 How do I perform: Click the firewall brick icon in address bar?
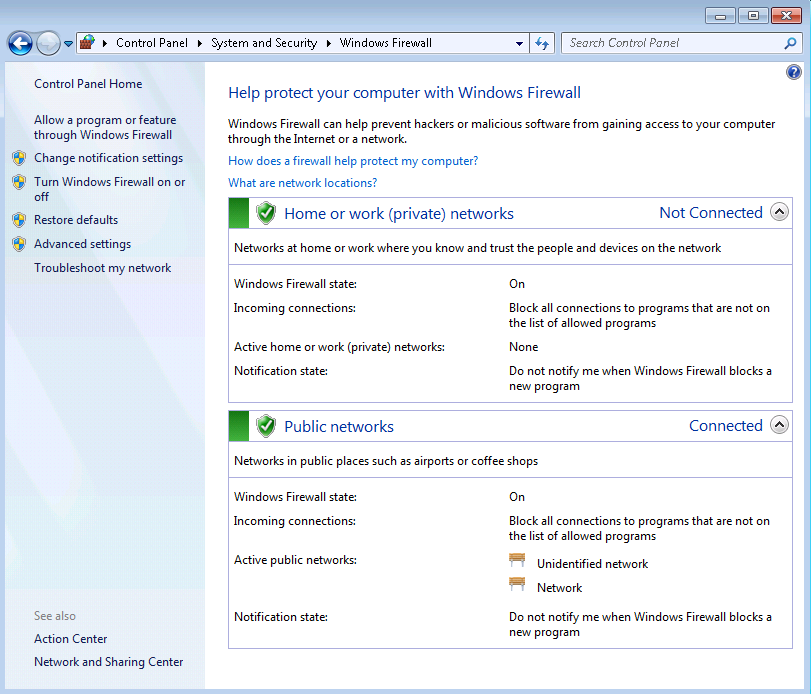pos(87,42)
